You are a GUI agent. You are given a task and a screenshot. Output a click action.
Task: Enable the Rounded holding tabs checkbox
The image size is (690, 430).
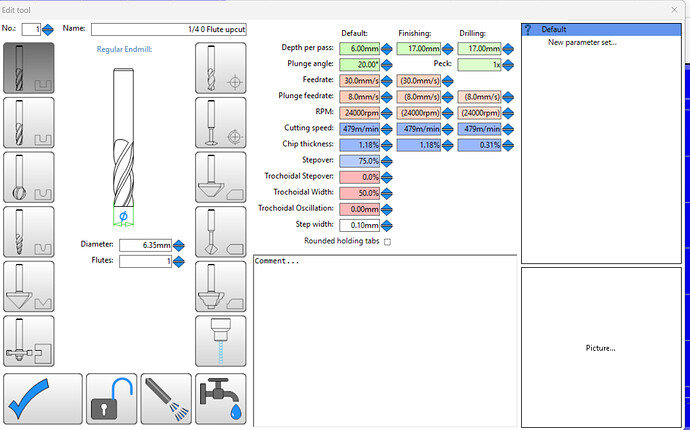pyautogui.click(x=387, y=242)
